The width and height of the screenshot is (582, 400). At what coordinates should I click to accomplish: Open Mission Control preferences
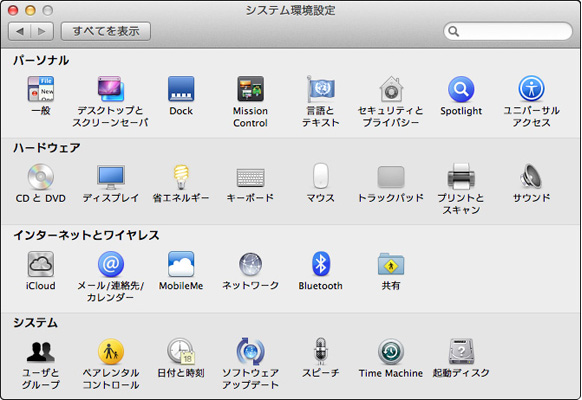pos(251,89)
